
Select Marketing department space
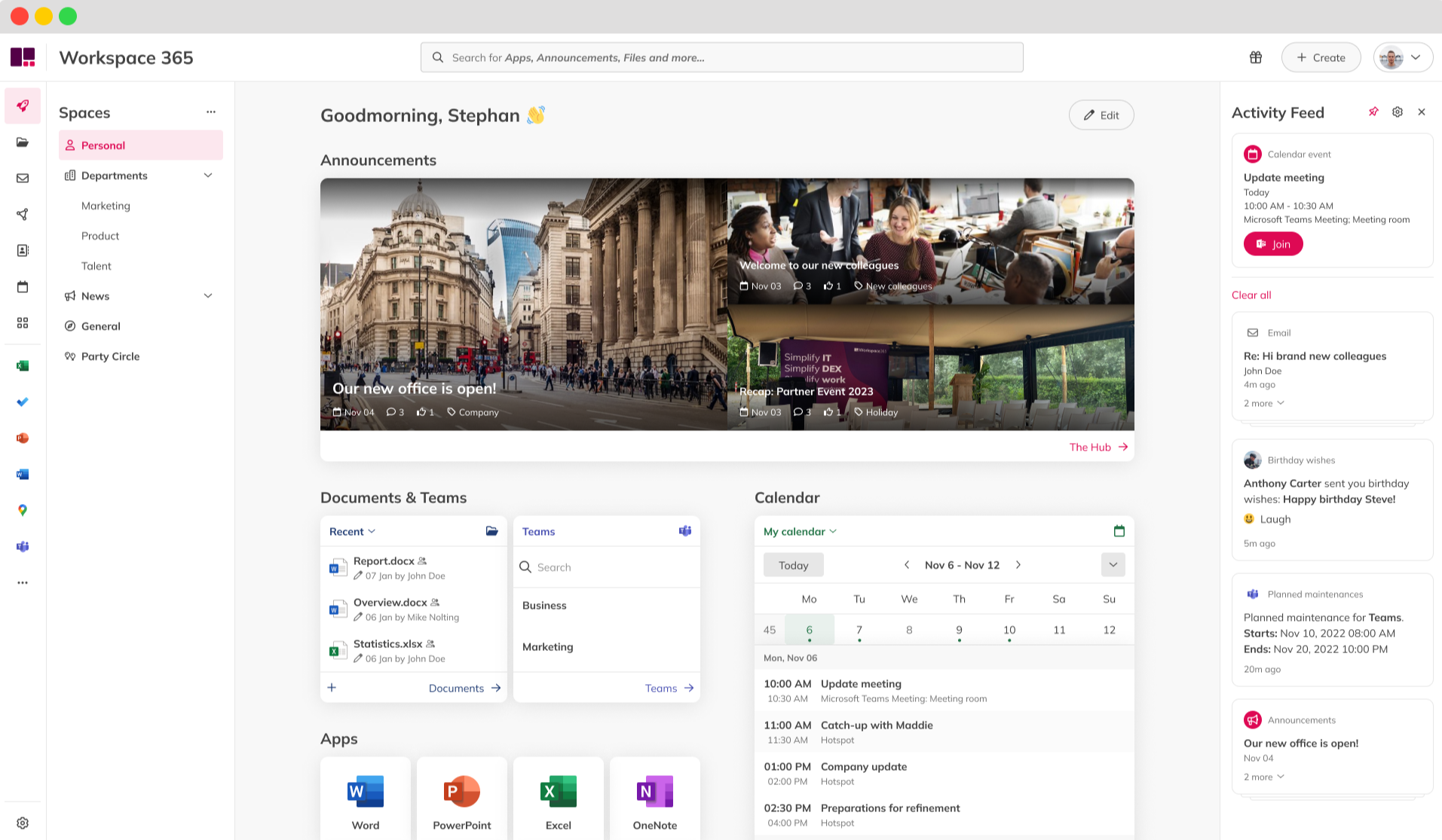106,205
